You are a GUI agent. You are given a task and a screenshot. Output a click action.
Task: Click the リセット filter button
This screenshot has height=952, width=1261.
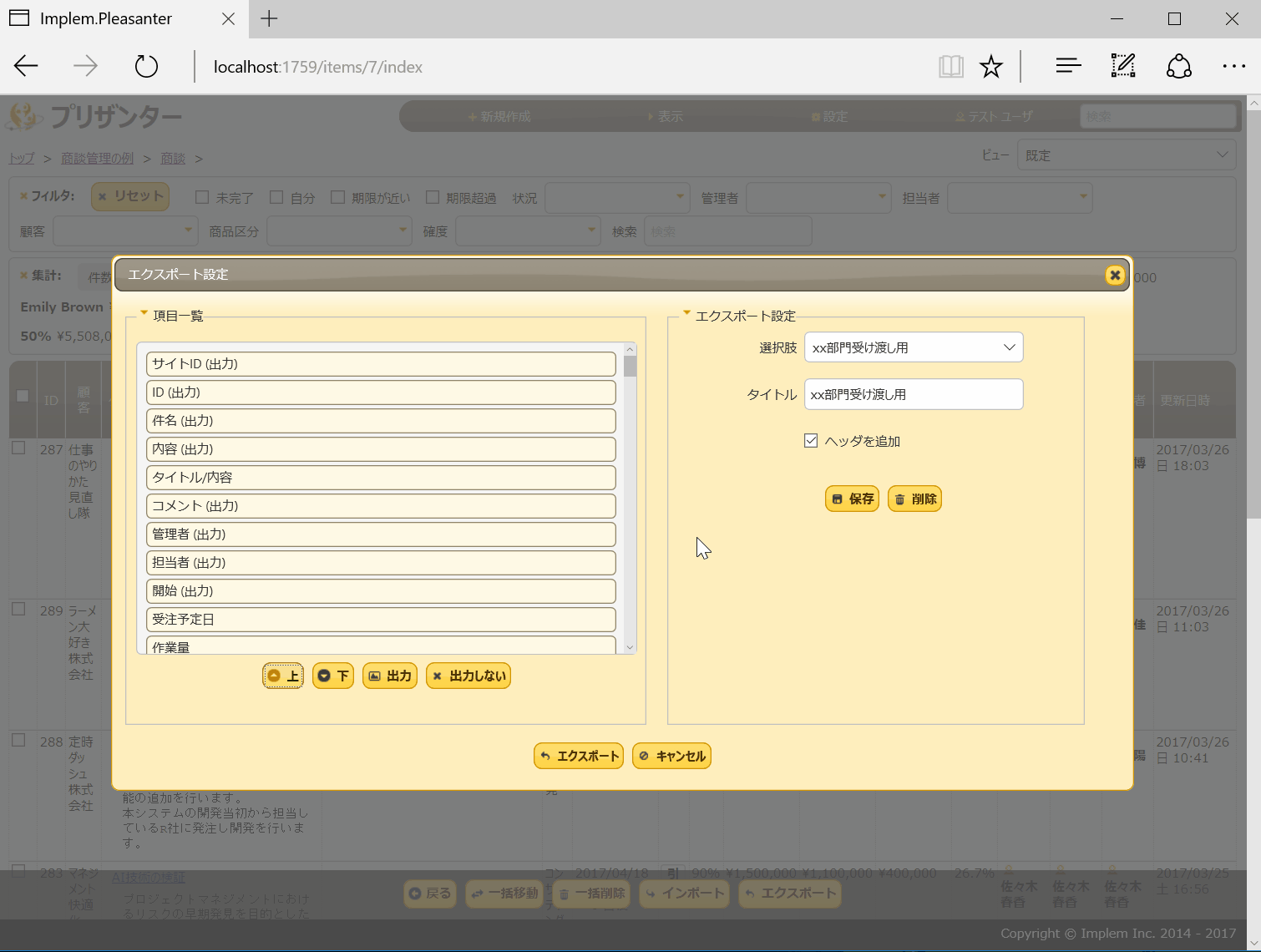click(x=130, y=195)
